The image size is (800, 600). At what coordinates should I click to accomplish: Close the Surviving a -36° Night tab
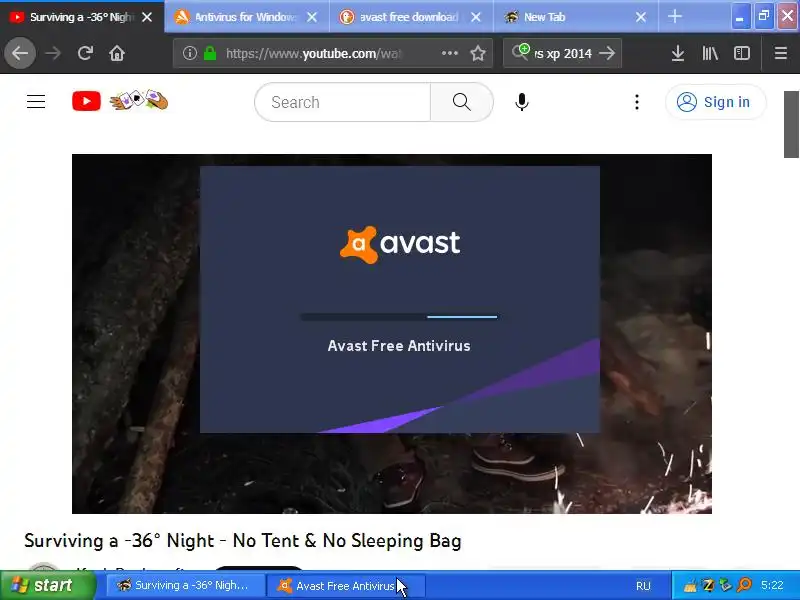pyautogui.click(x=147, y=17)
